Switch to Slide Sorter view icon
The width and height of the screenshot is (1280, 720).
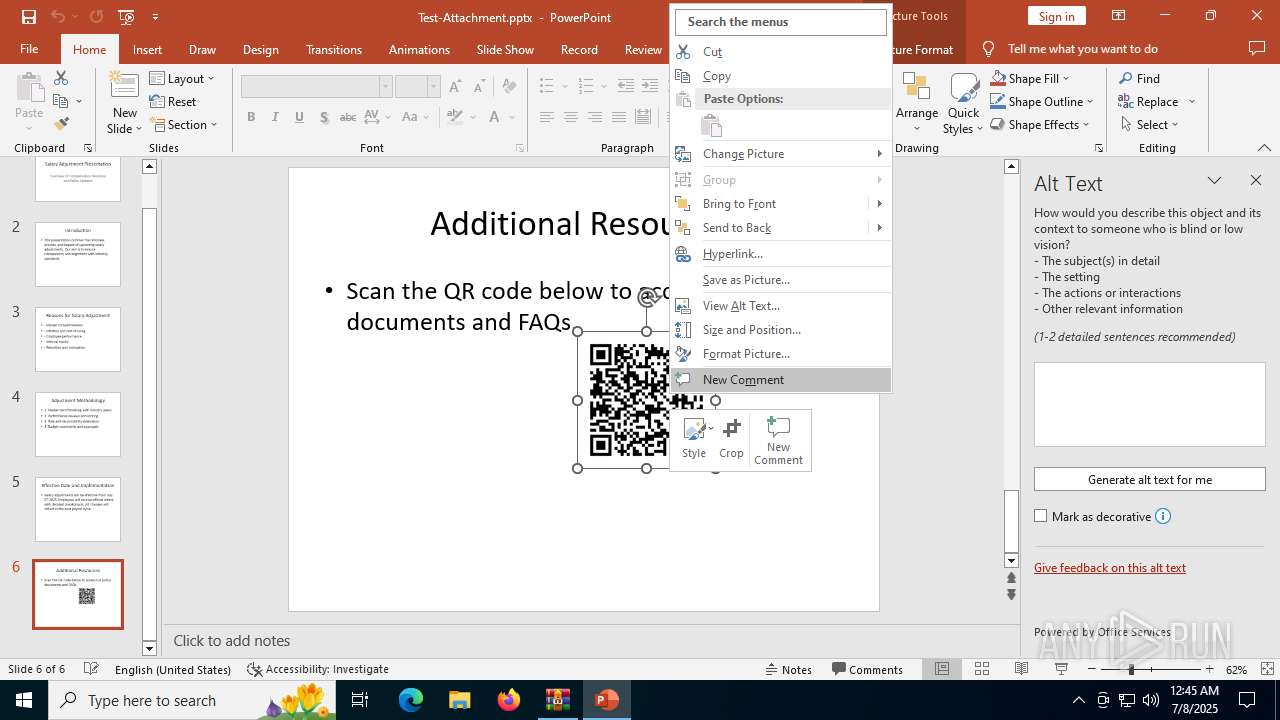click(982, 669)
